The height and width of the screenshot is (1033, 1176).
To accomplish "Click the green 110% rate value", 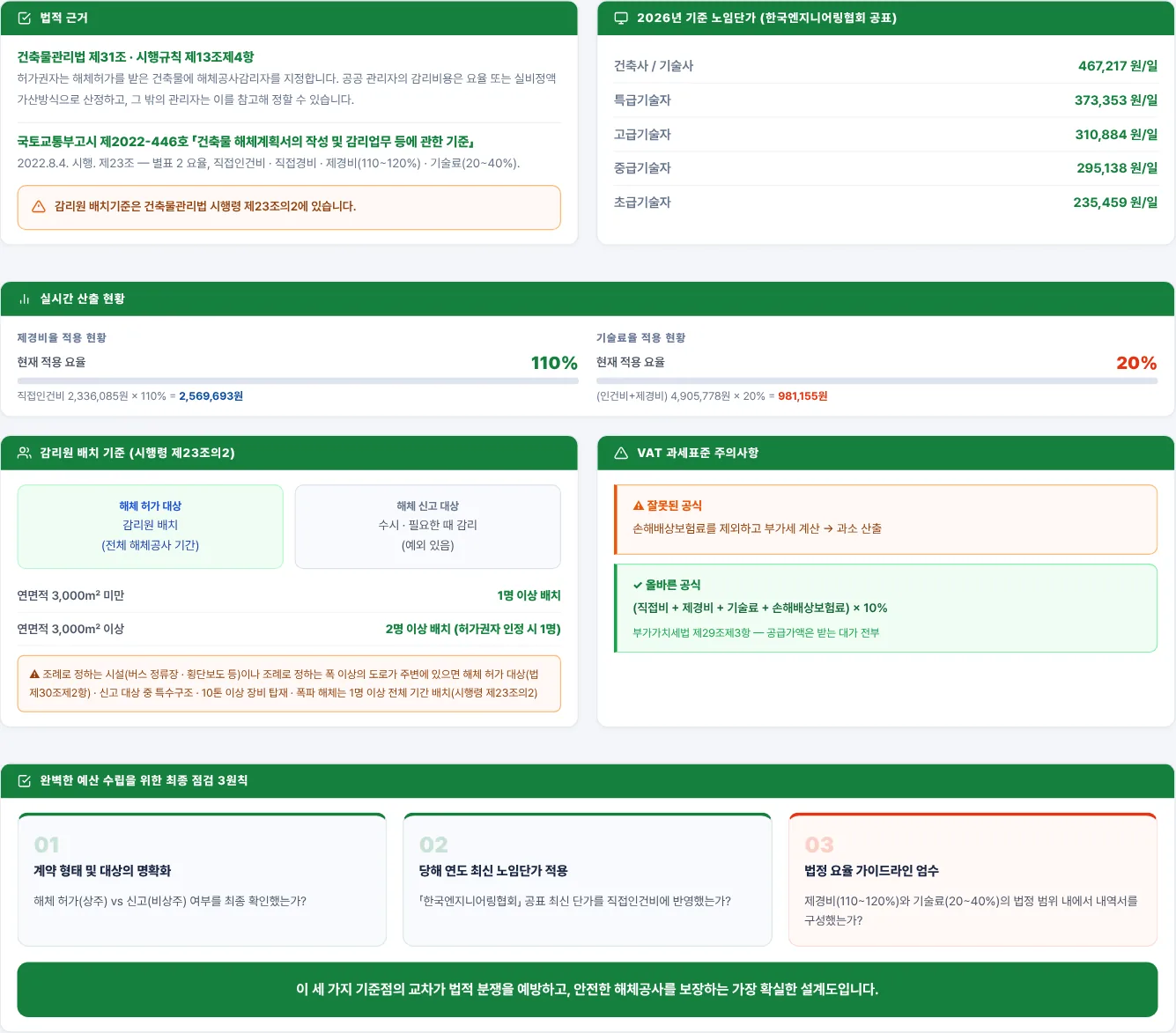I will [x=554, y=363].
